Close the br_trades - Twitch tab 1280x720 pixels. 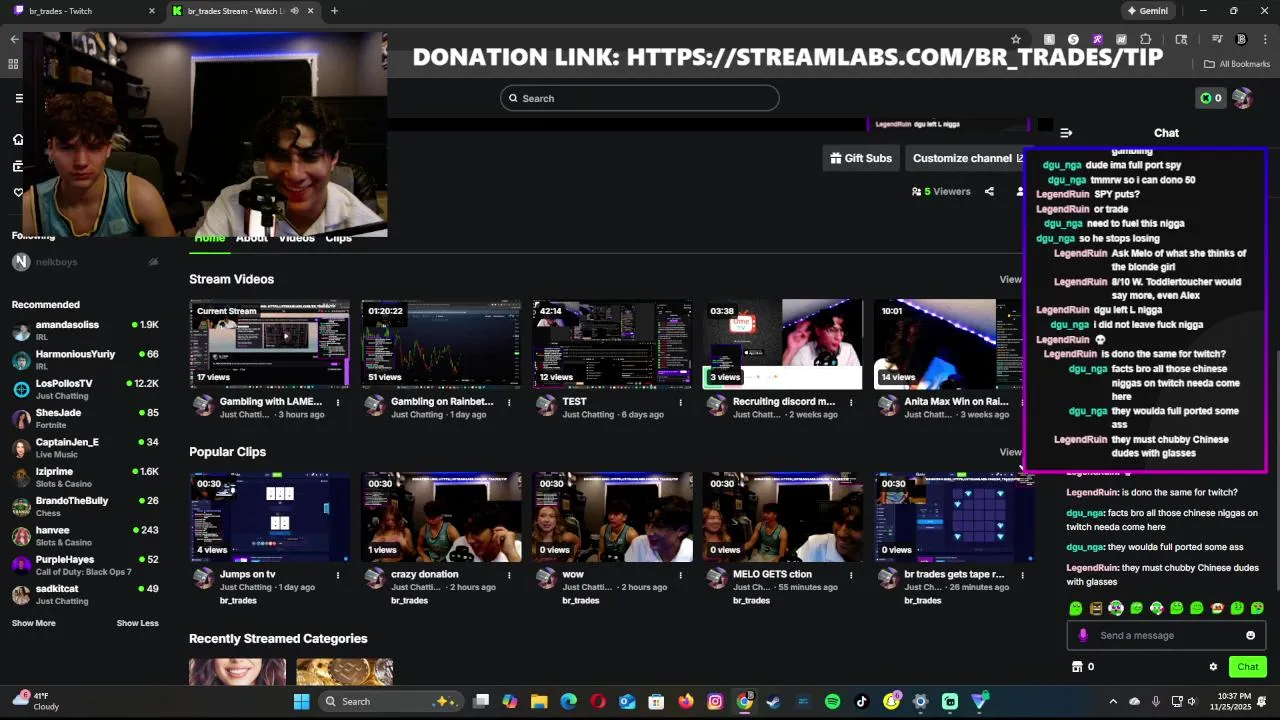[x=152, y=11]
